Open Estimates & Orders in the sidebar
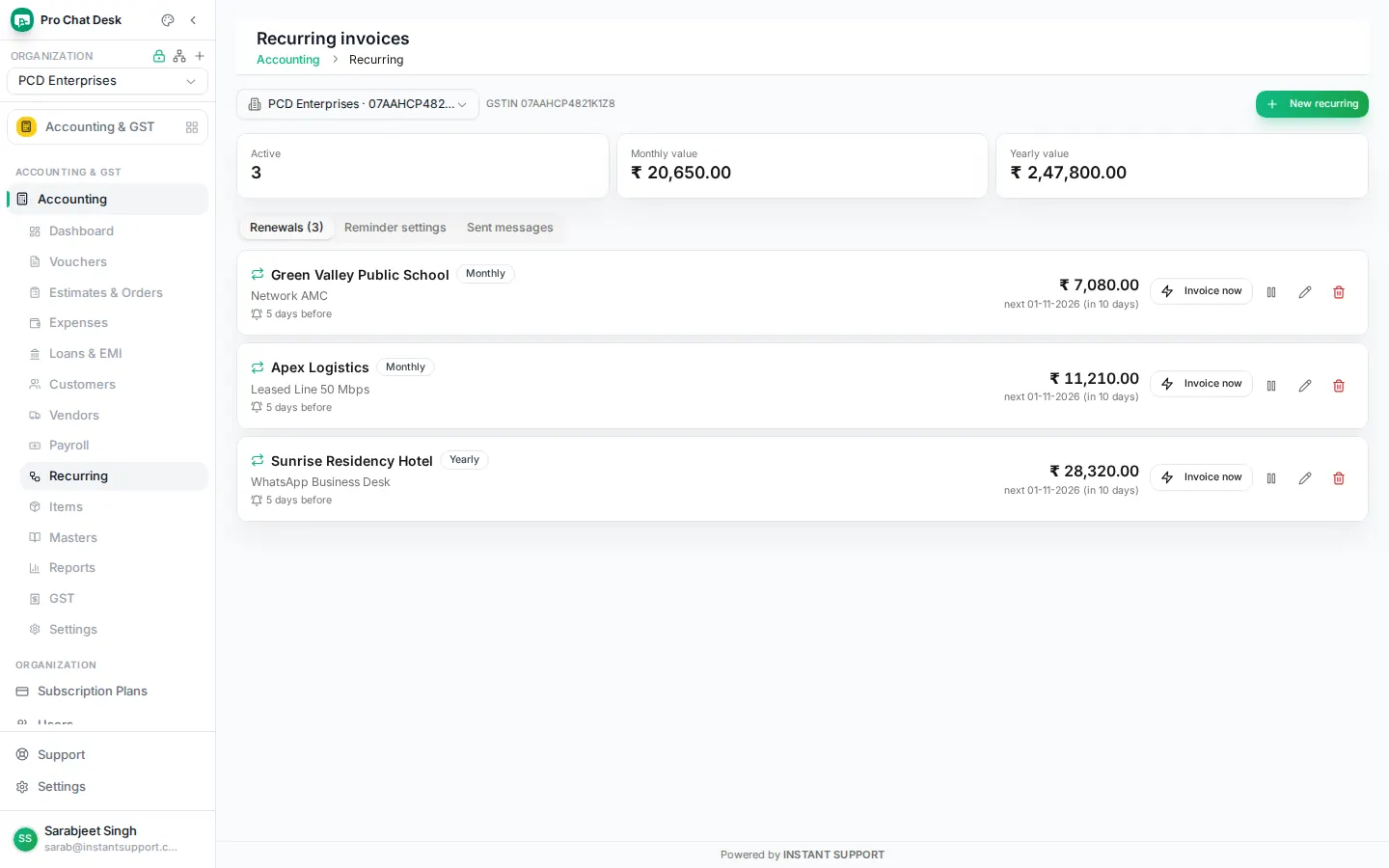 click(114, 293)
